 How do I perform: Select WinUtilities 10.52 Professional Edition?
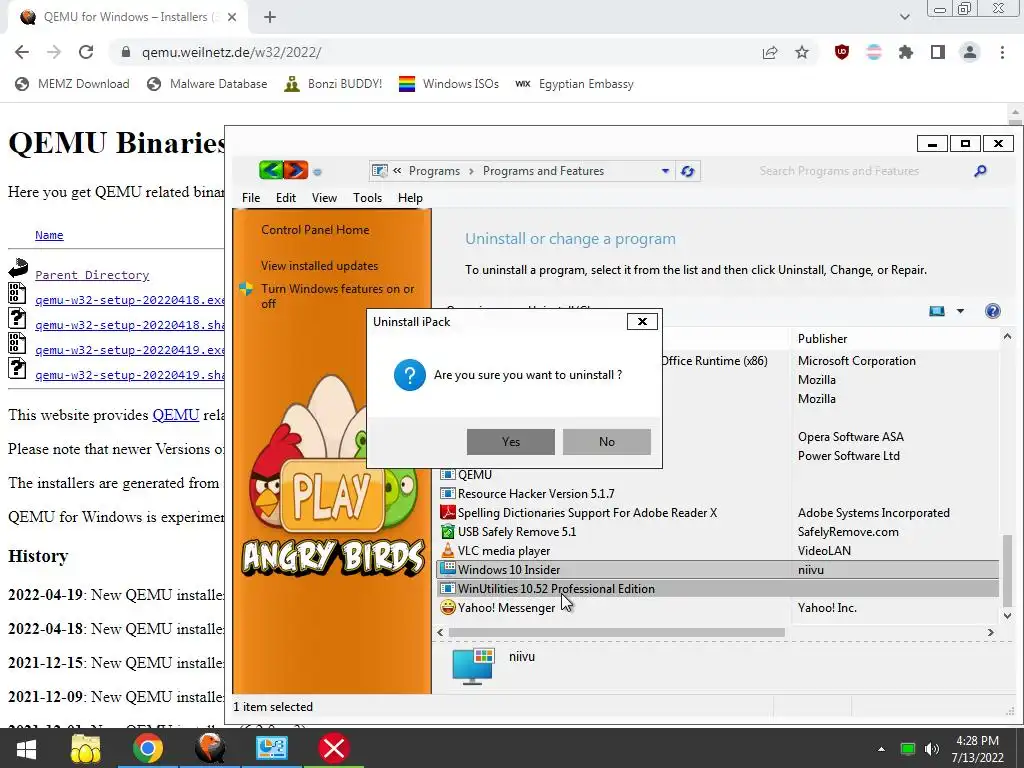click(x=717, y=588)
